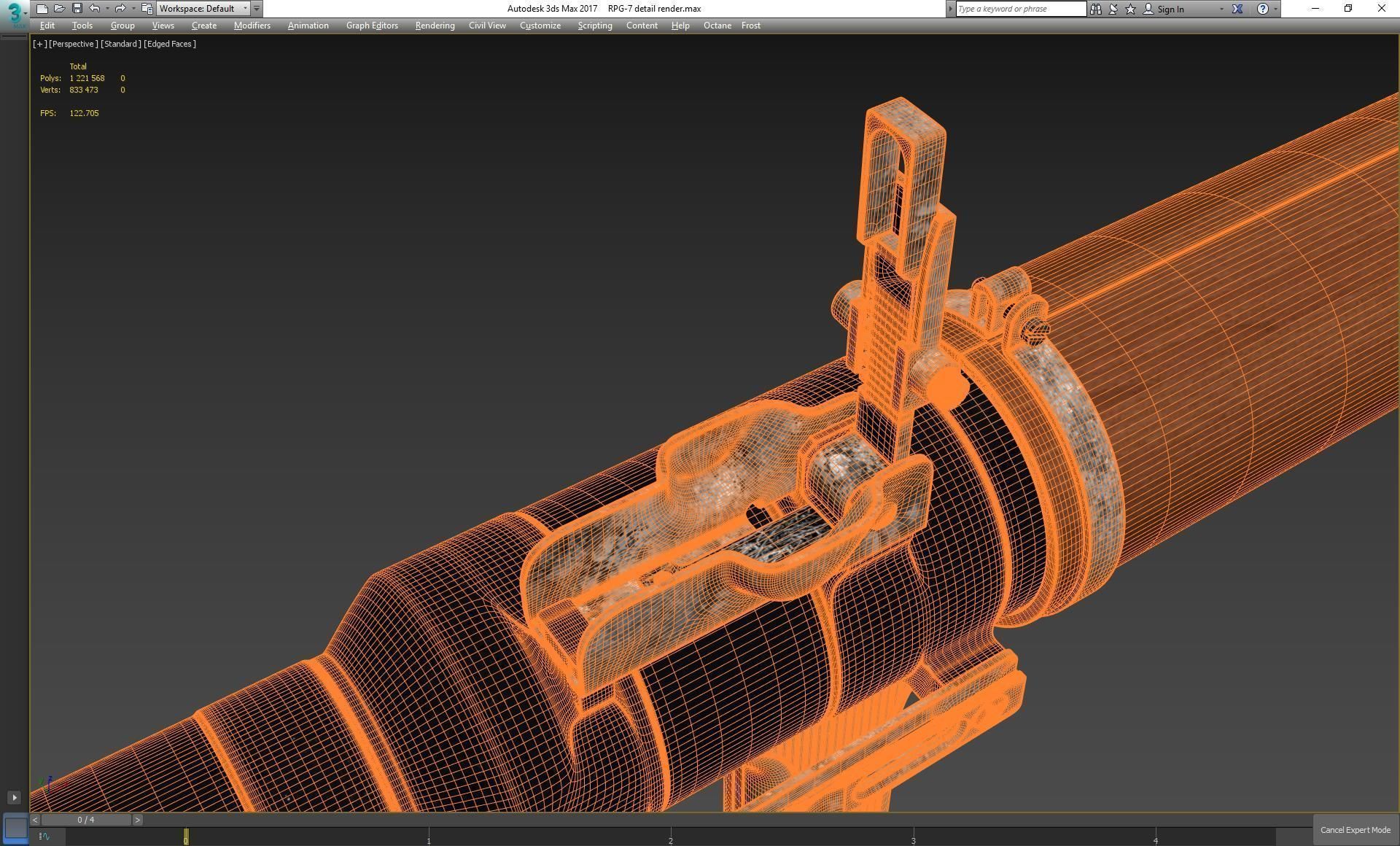The image size is (1400, 846).
Task: Click the time slider showing 0 / 4
Action: 86,820
